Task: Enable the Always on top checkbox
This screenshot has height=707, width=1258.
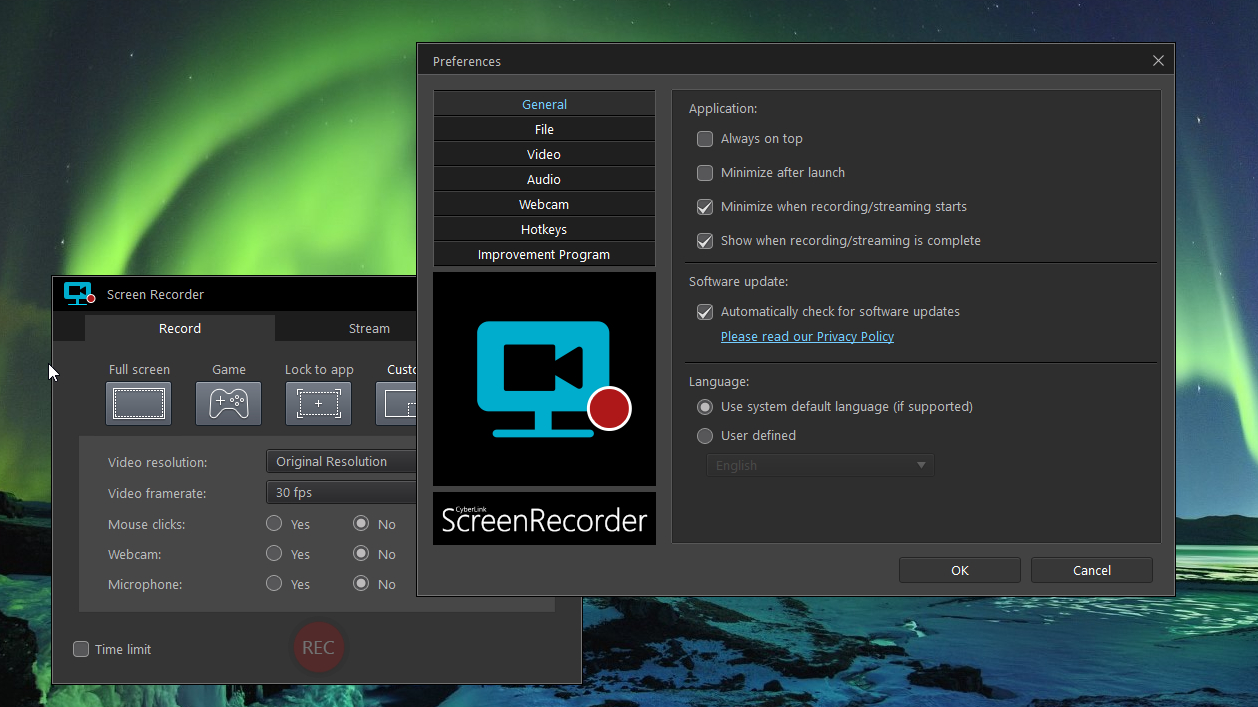Action: click(705, 139)
